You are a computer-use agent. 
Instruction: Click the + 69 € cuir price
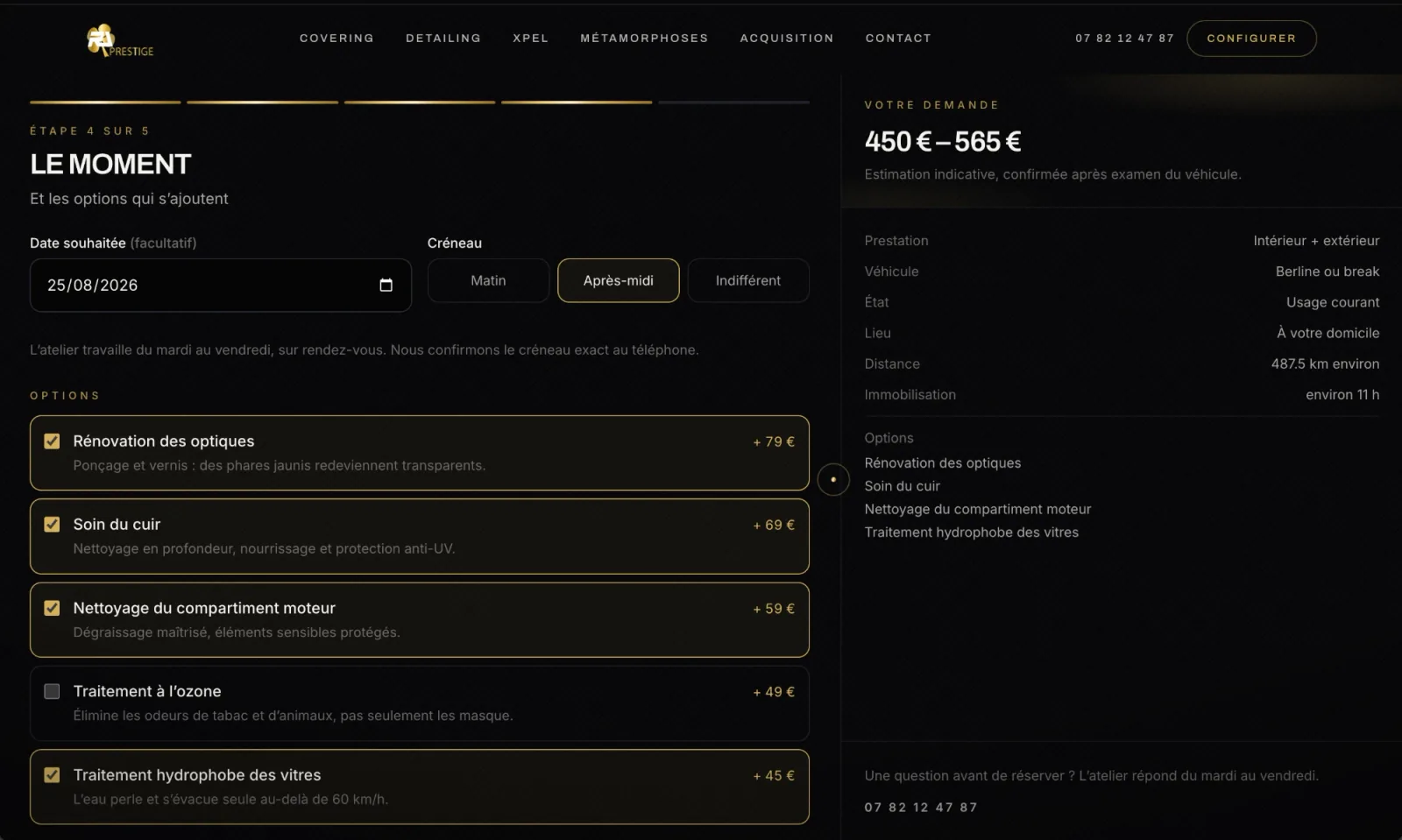click(774, 525)
